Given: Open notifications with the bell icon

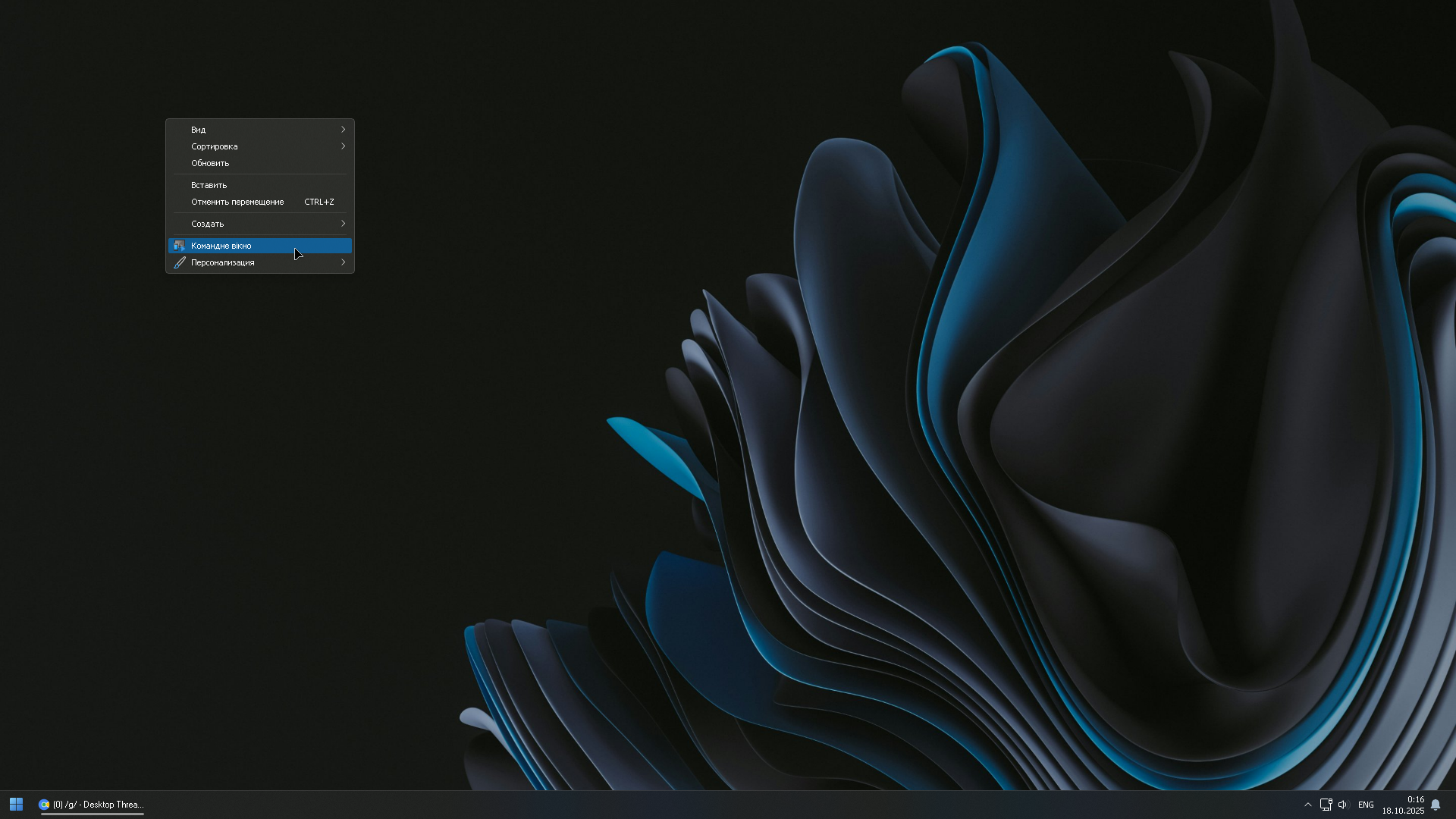Looking at the screenshot, I should pyautogui.click(x=1435, y=805).
